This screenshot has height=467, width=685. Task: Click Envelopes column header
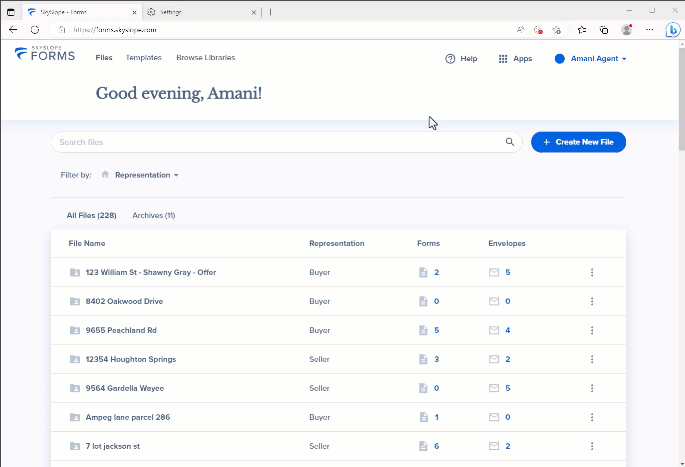507,243
